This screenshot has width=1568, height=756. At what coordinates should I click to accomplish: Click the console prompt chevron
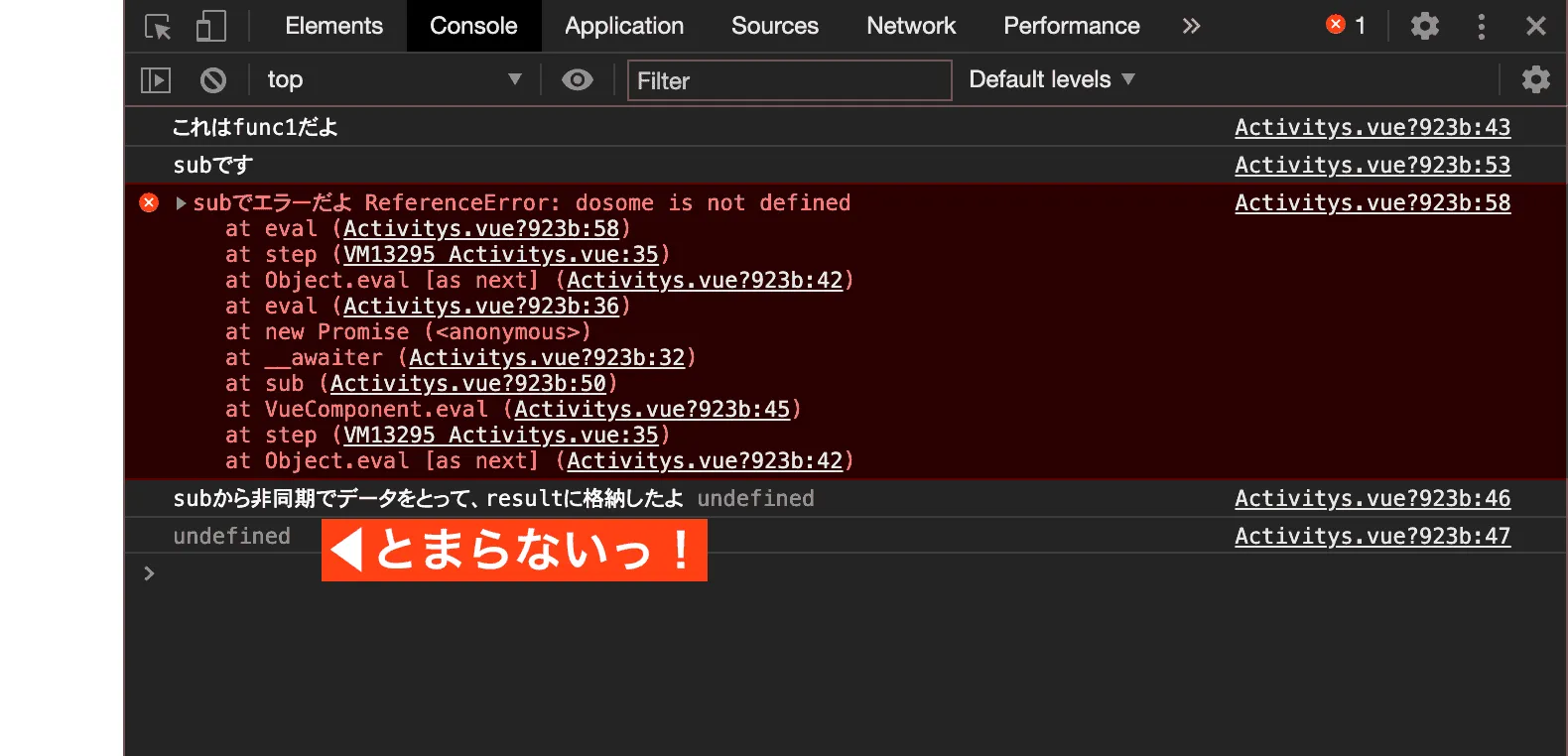coord(149,573)
